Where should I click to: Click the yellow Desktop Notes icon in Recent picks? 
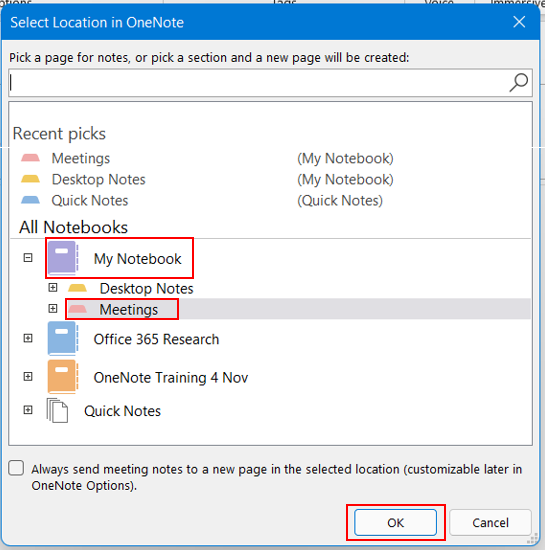pos(31,179)
